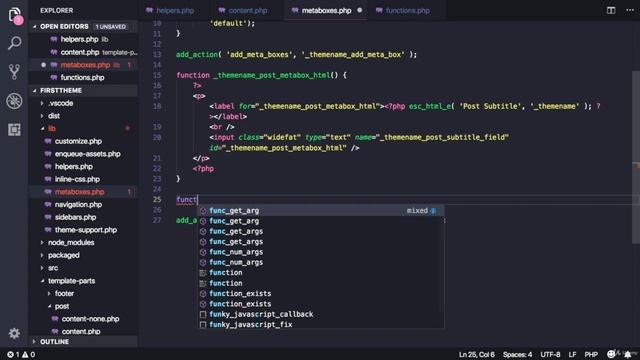Place cursor on line 25 funct text

coord(187,200)
